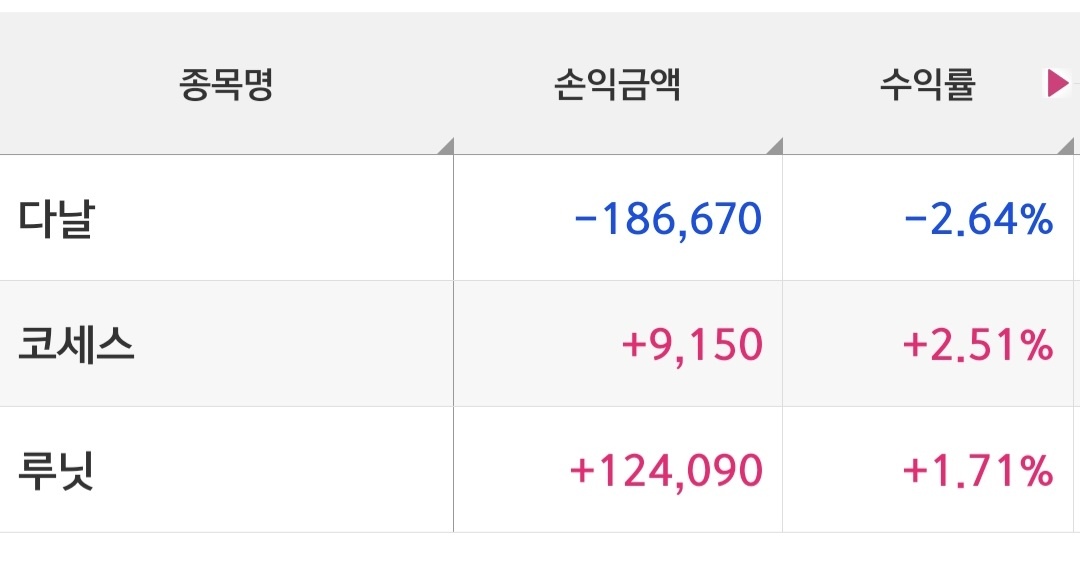Sort by 종목명 column header

point(227,84)
